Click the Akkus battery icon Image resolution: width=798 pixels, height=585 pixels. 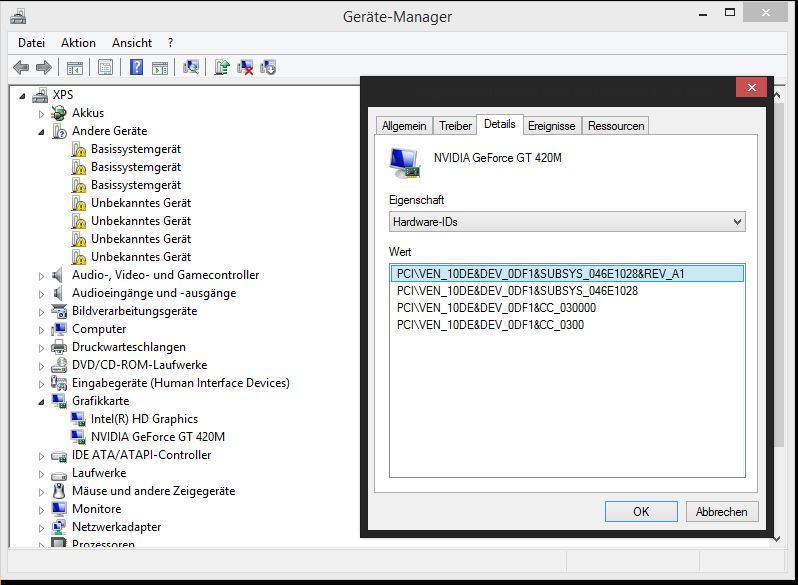tap(59, 113)
